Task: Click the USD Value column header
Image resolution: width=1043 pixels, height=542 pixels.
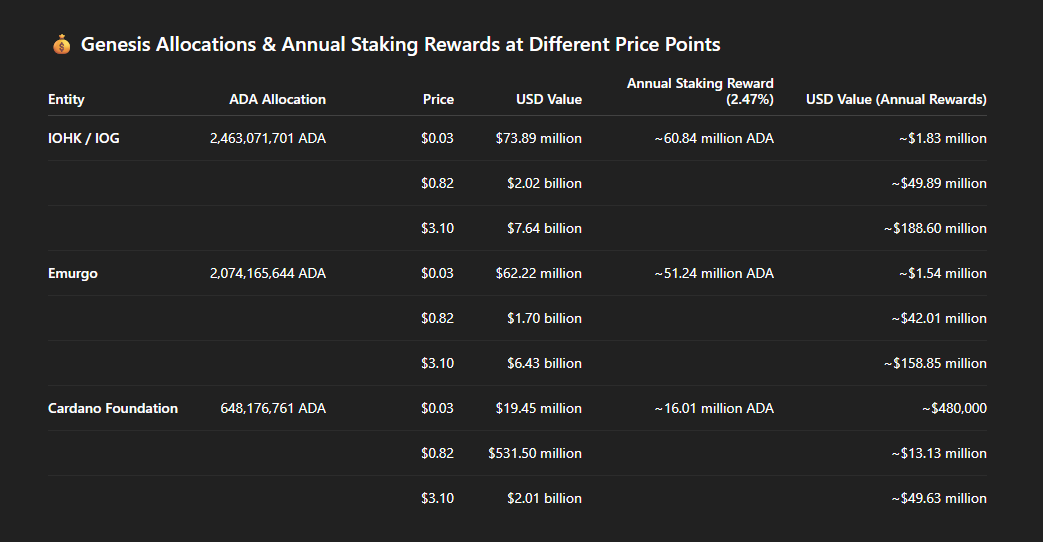Action: tap(549, 99)
